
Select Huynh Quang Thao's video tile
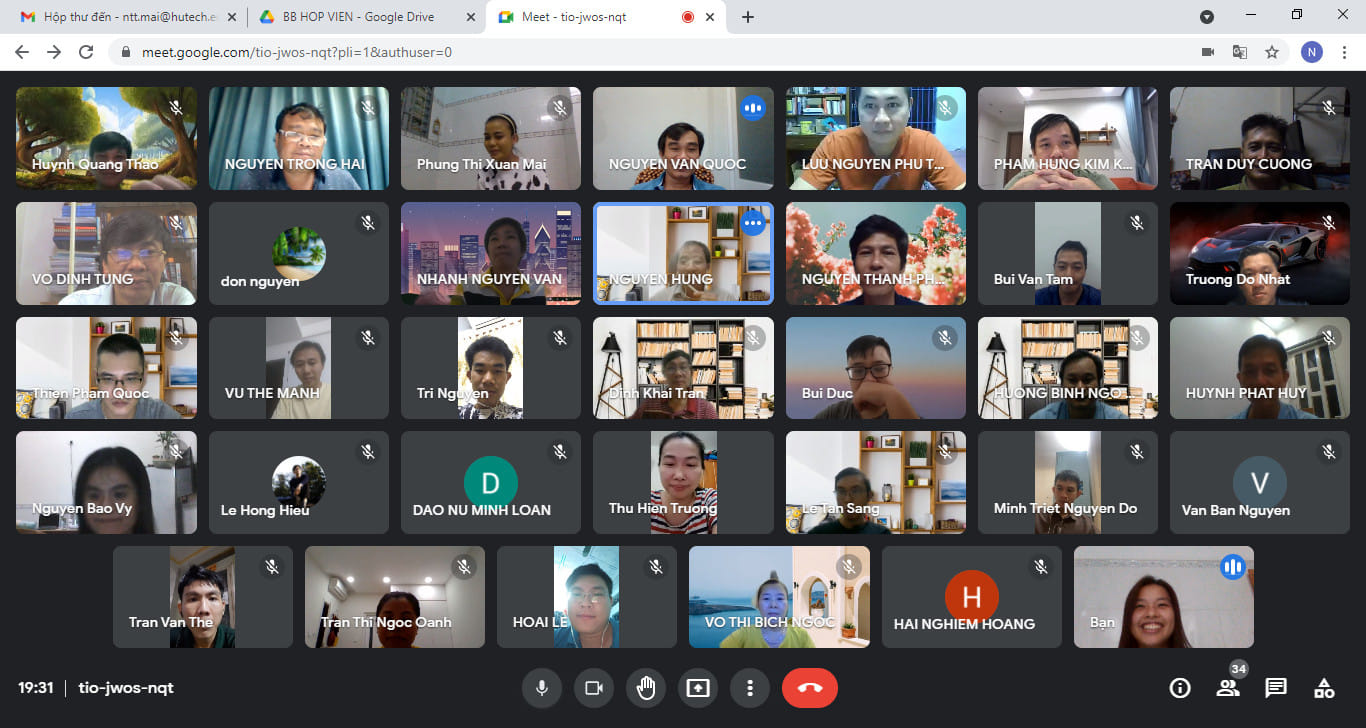pyautogui.click(x=106, y=138)
